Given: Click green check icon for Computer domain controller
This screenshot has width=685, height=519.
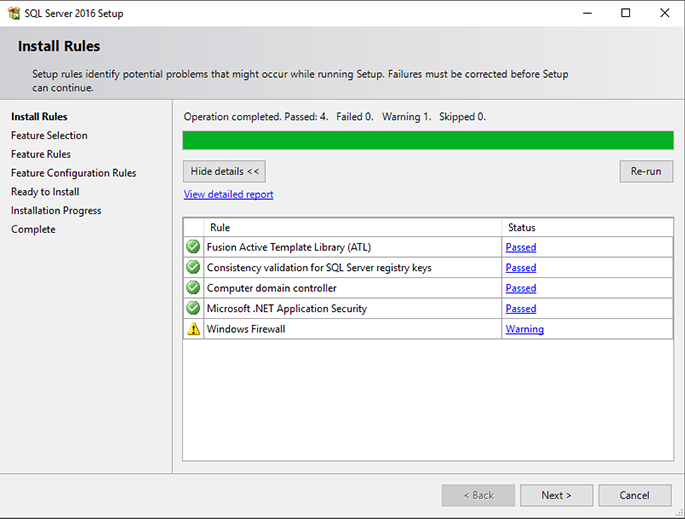Looking at the screenshot, I should [193, 288].
